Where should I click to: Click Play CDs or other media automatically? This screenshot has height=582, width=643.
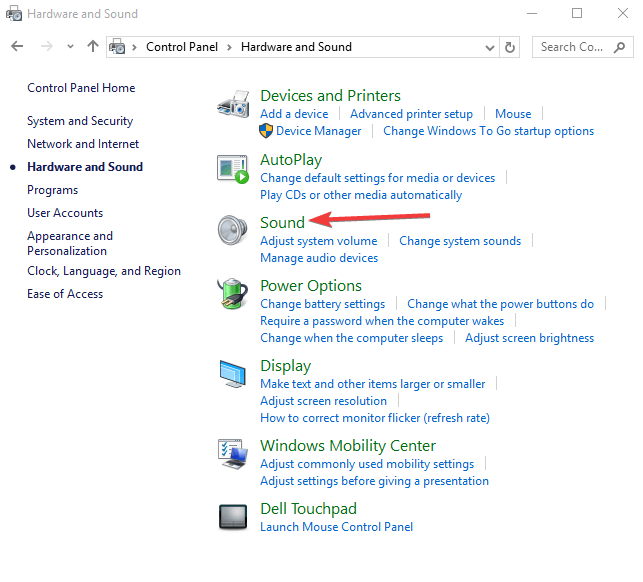[x=361, y=195]
